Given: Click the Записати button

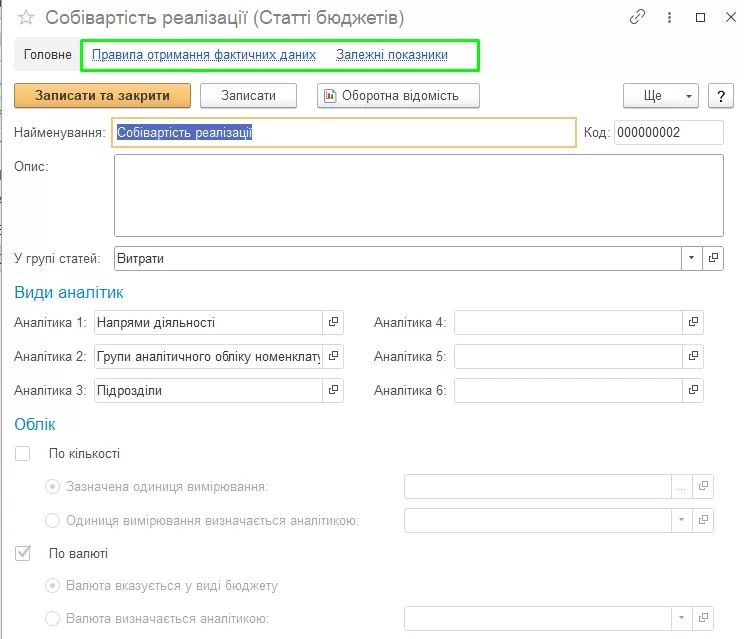Looking at the screenshot, I should (x=248, y=96).
